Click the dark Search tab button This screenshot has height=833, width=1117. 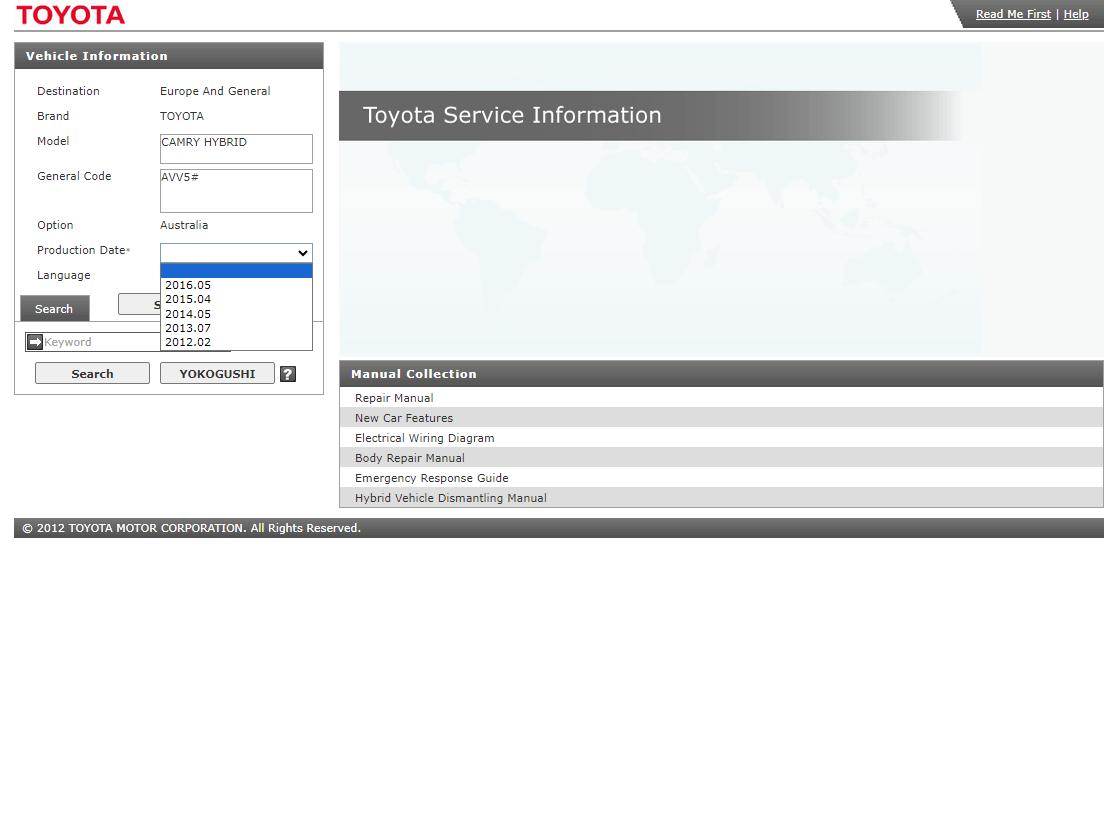[54, 309]
